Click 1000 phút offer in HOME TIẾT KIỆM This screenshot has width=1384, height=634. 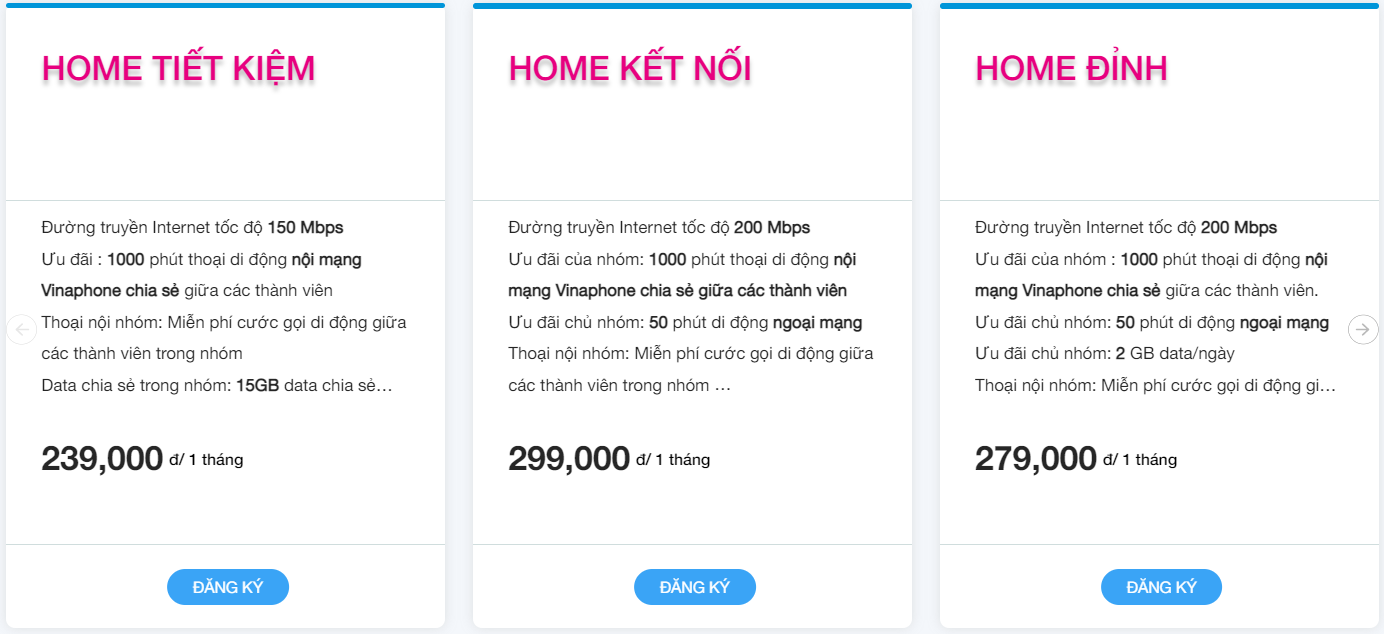tap(126, 259)
